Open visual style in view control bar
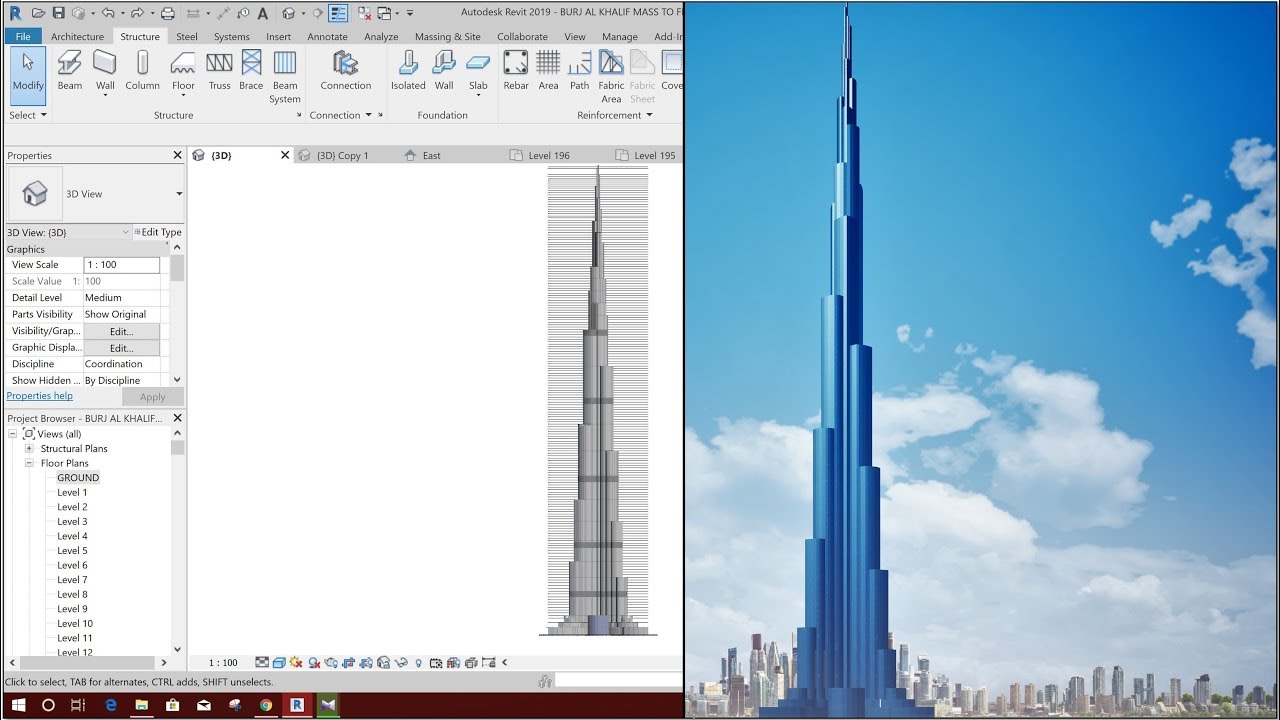The image size is (1280, 720). click(279, 662)
